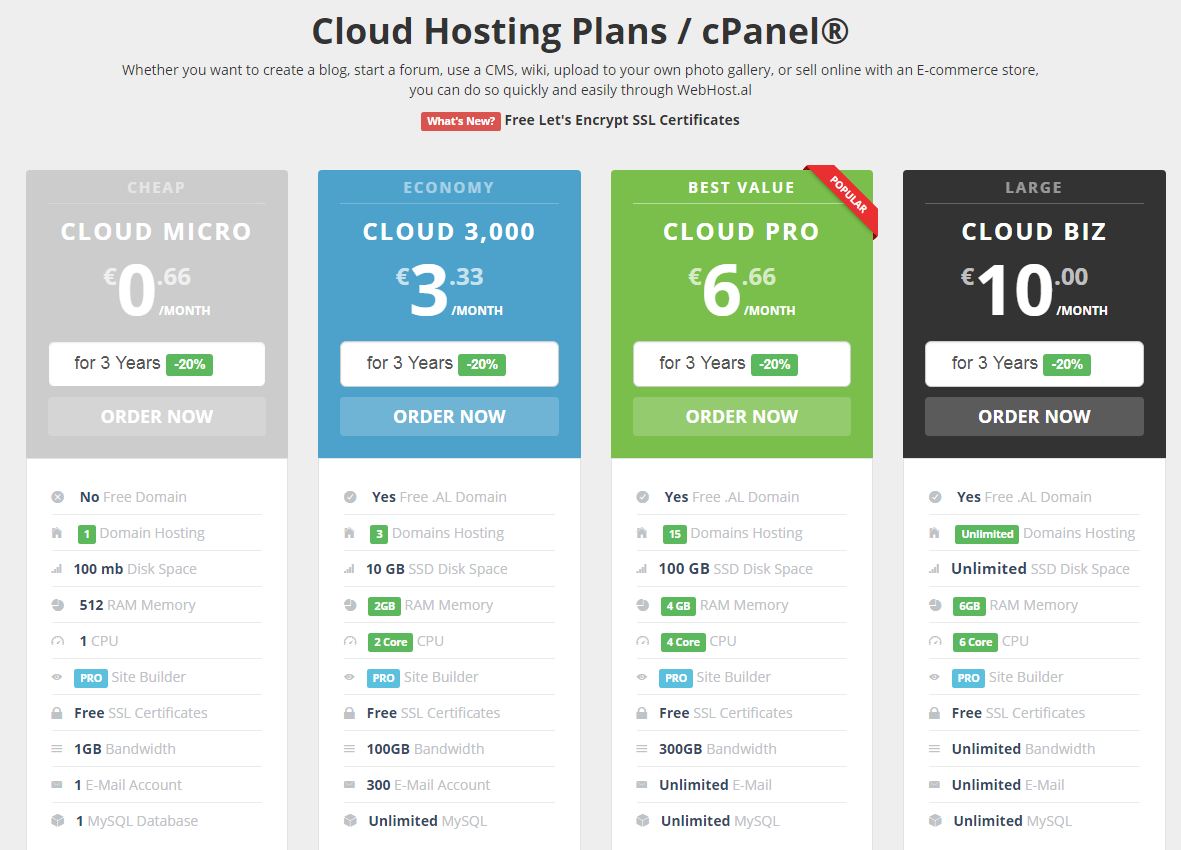Click the PRO badge in Cloud Biz column
This screenshot has width=1181, height=850.
[x=969, y=678]
